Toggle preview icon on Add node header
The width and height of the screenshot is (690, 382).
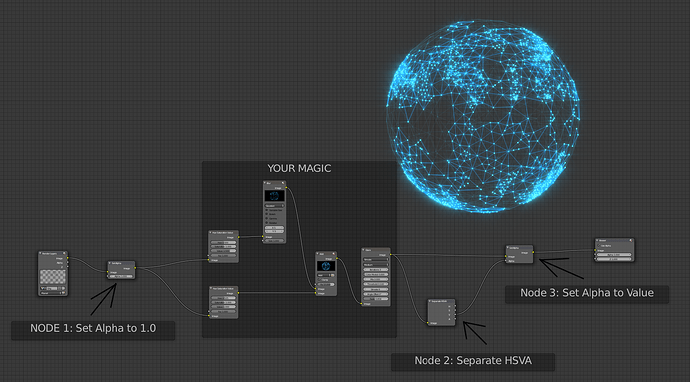click(334, 253)
